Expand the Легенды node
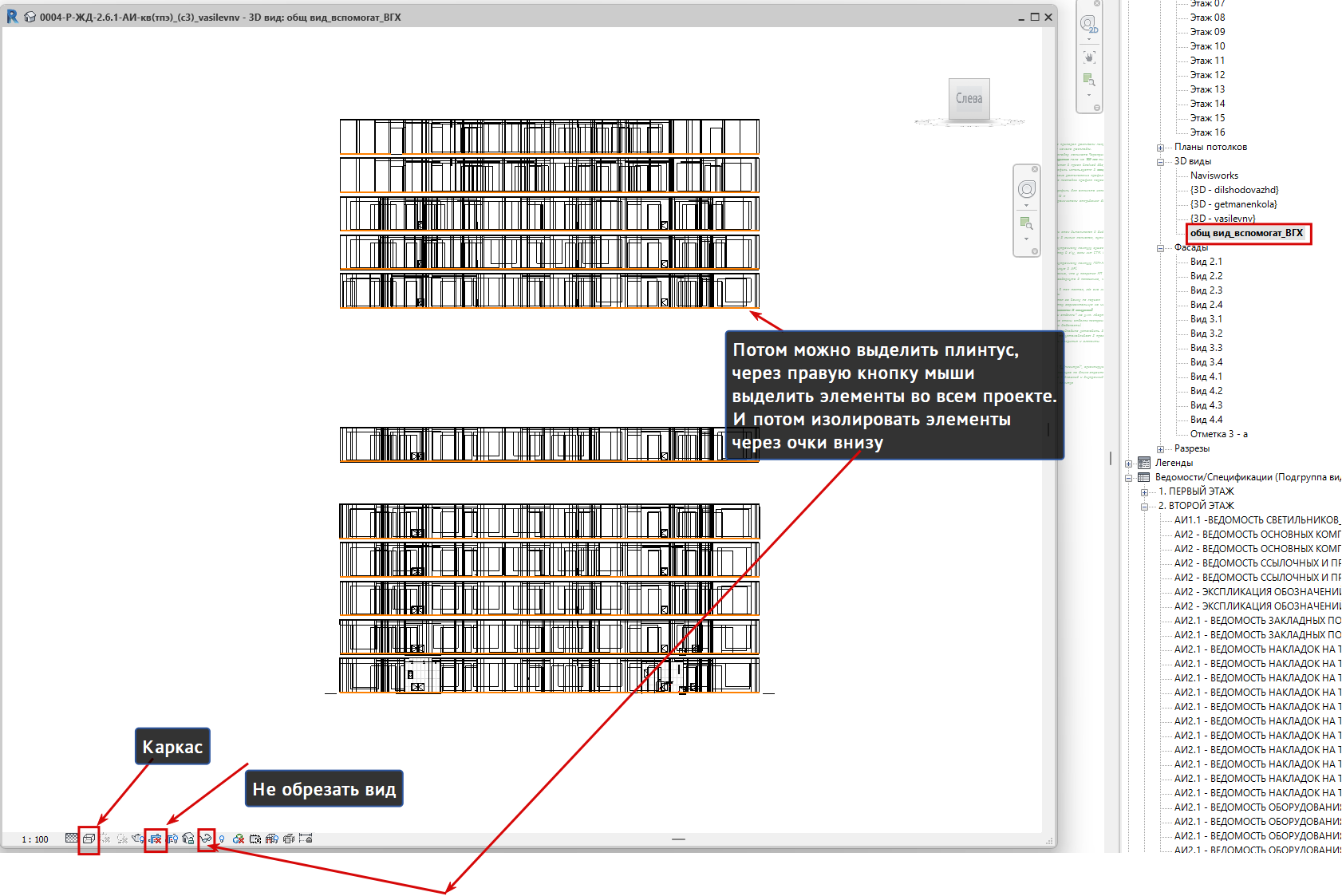Screen dimensions: 1342x896 pyautogui.click(x=1128, y=464)
